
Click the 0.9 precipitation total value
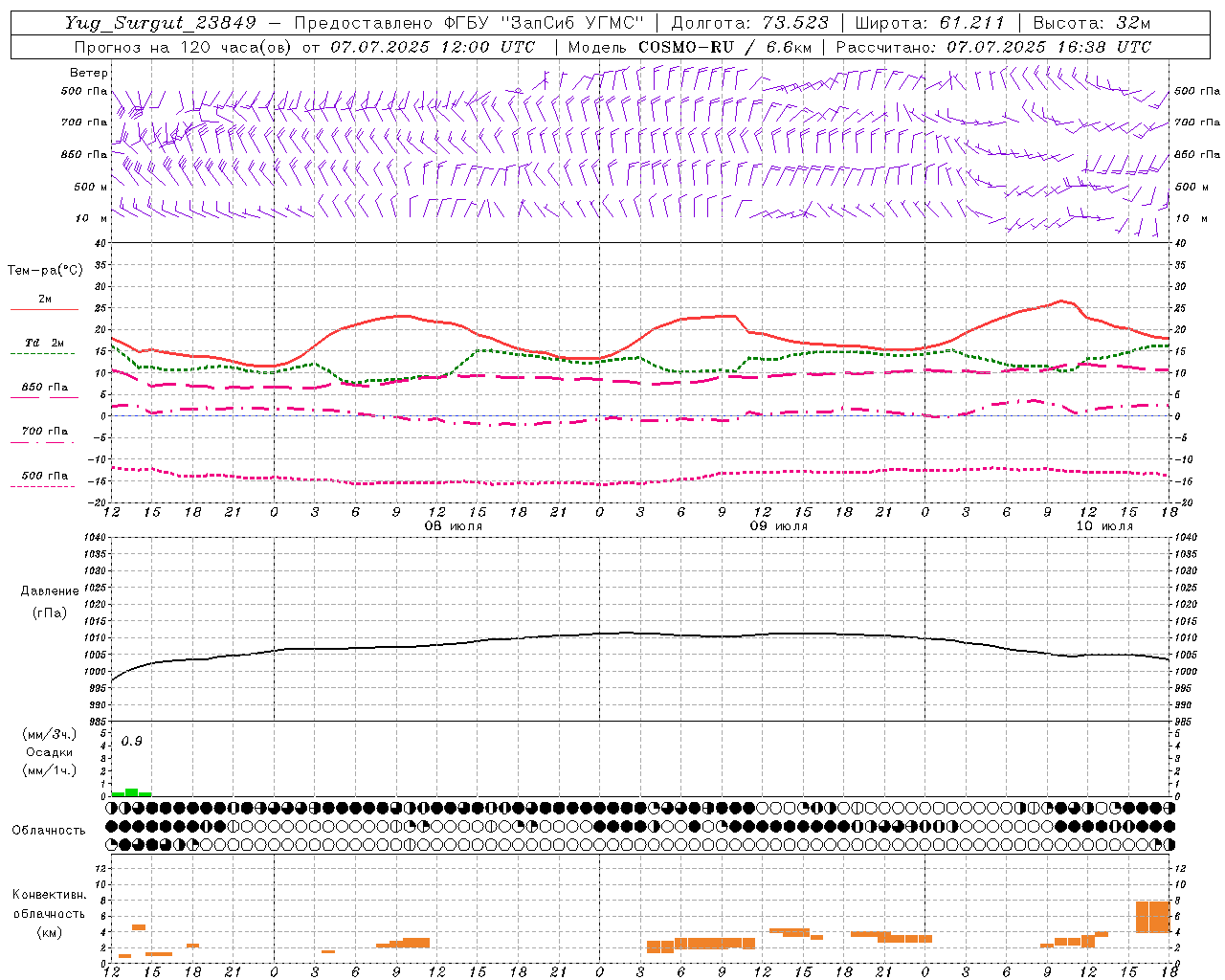coord(131,742)
